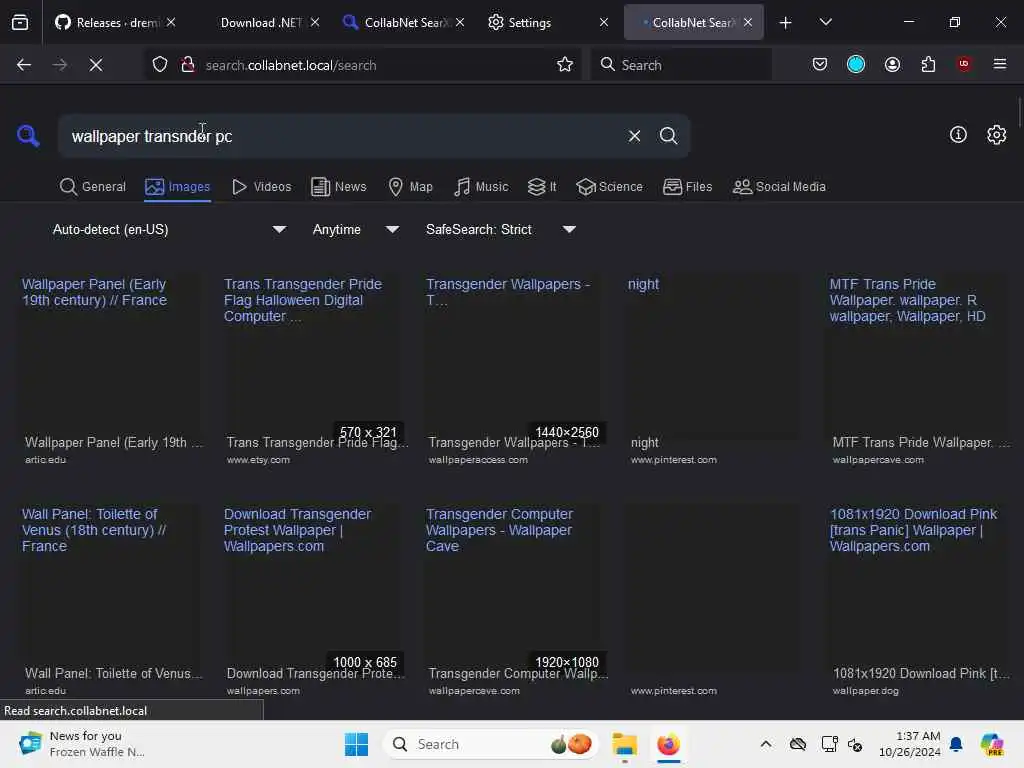Open File Explorer from the taskbar
This screenshot has width=1024, height=768.
pos(624,744)
